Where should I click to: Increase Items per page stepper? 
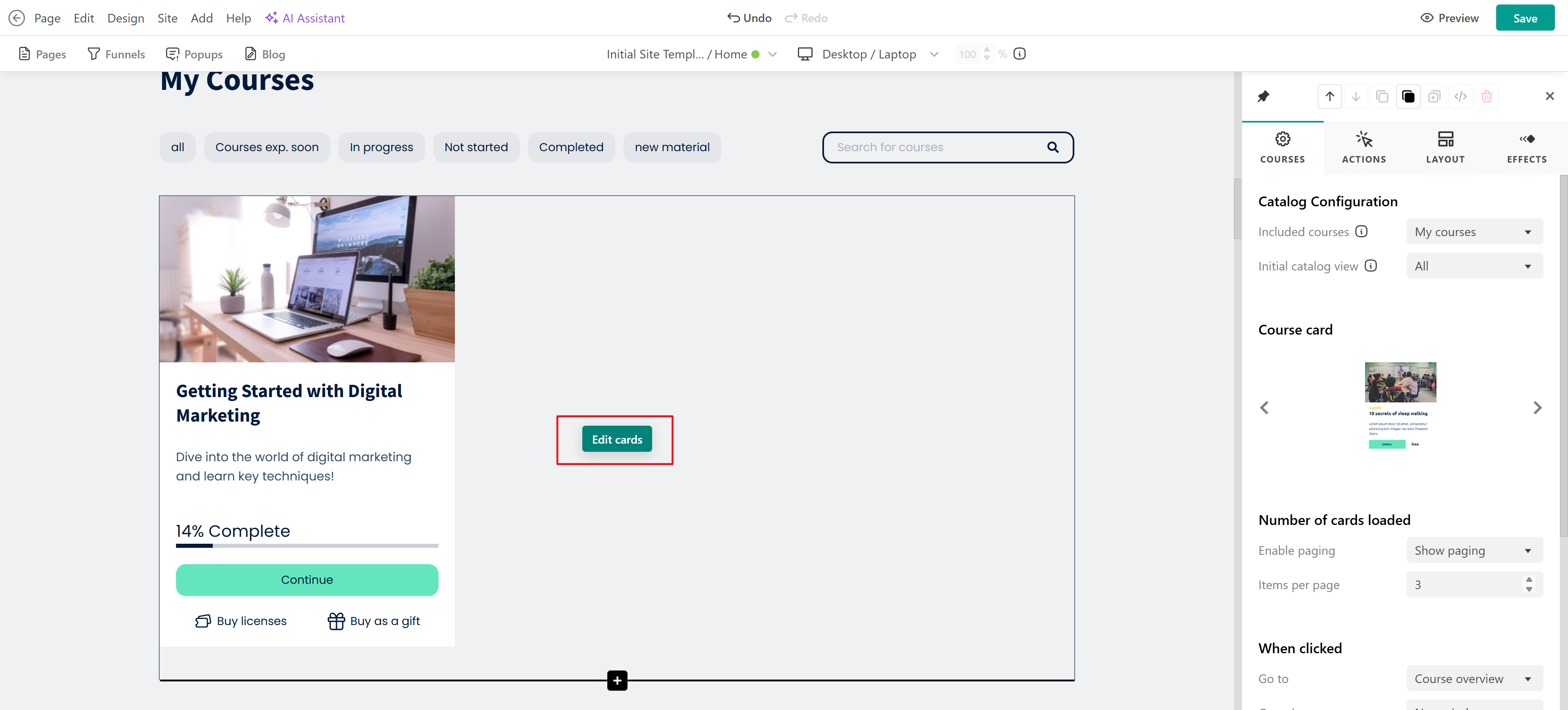coord(1528,580)
